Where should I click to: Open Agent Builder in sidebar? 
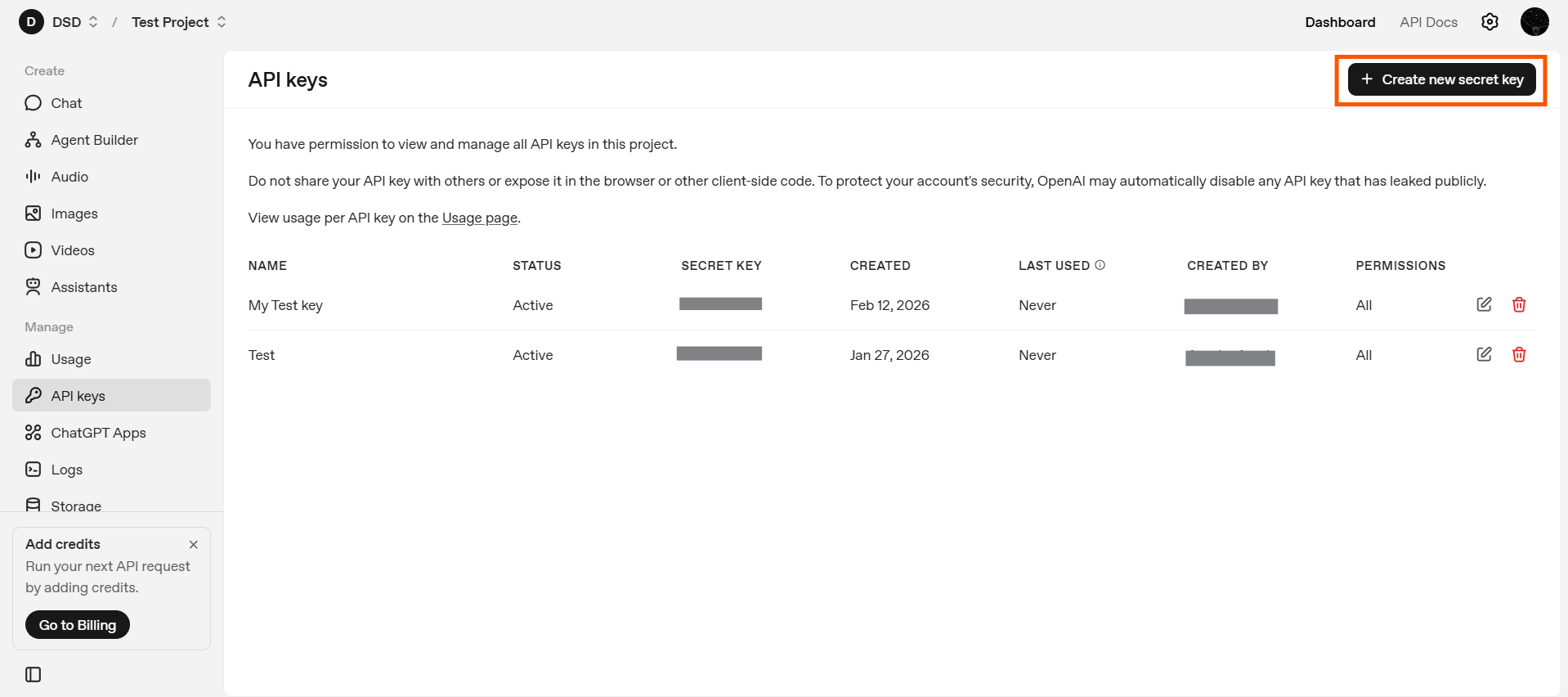[94, 140]
